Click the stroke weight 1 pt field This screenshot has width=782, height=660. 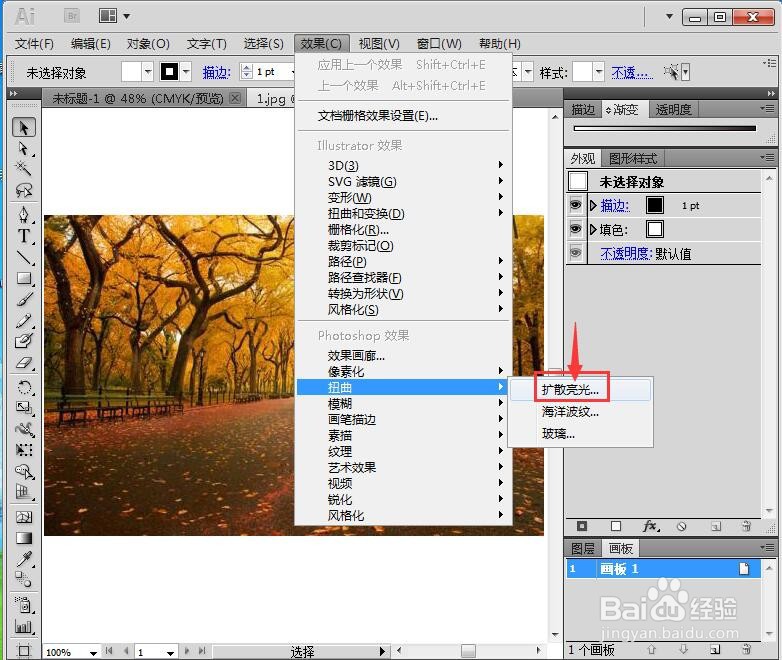point(272,72)
